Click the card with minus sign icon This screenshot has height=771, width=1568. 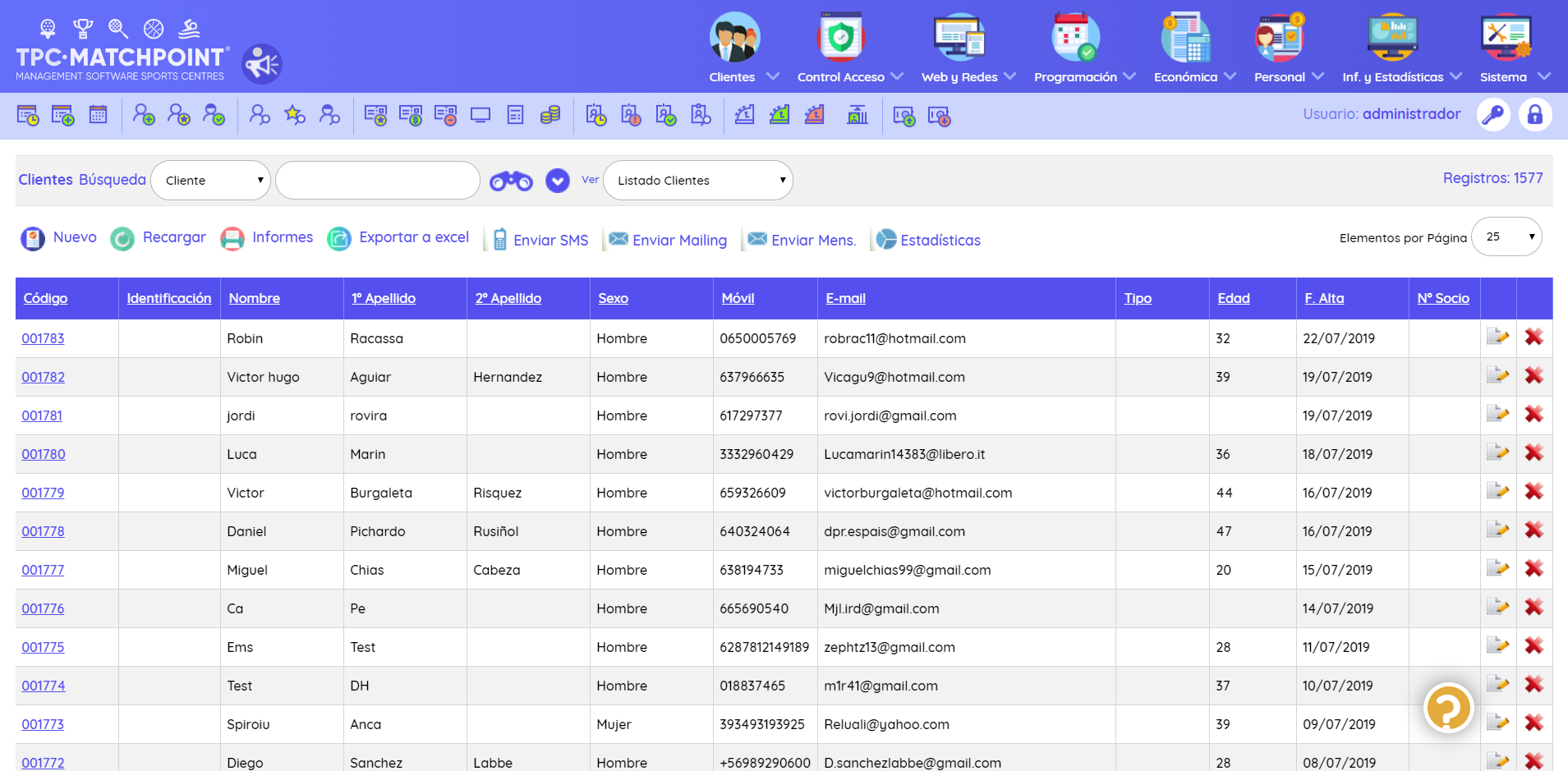(x=446, y=115)
